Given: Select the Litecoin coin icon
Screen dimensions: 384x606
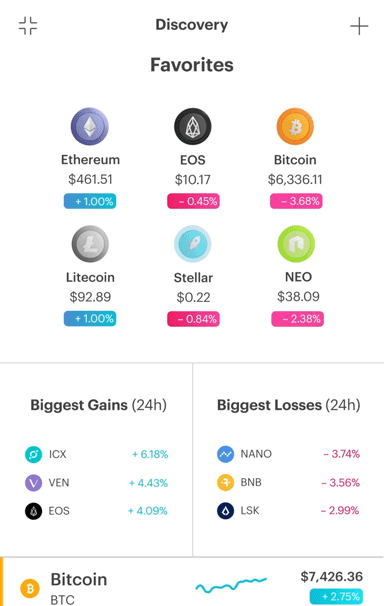Looking at the screenshot, I should point(90,244).
